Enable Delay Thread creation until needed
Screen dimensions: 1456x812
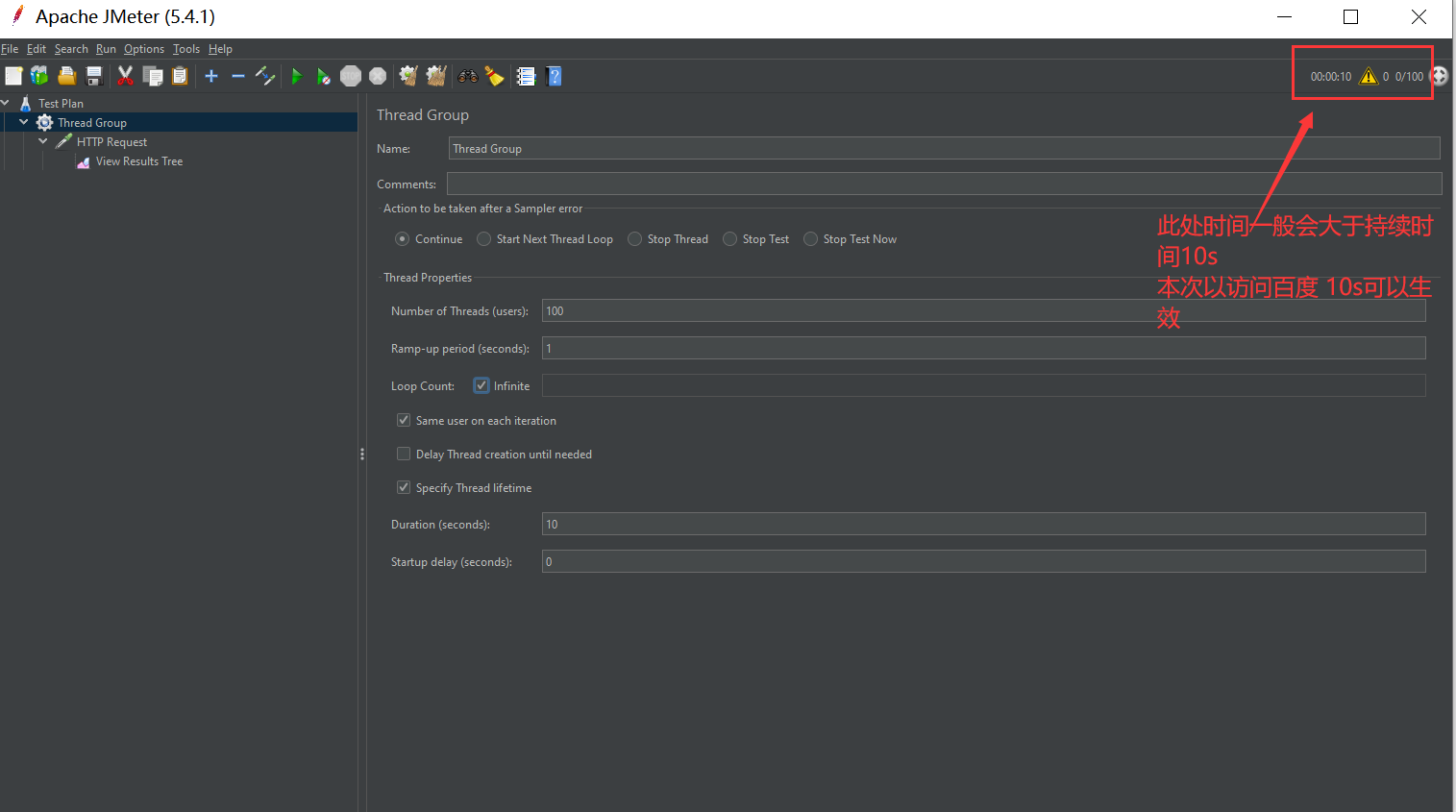[x=404, y=454]
